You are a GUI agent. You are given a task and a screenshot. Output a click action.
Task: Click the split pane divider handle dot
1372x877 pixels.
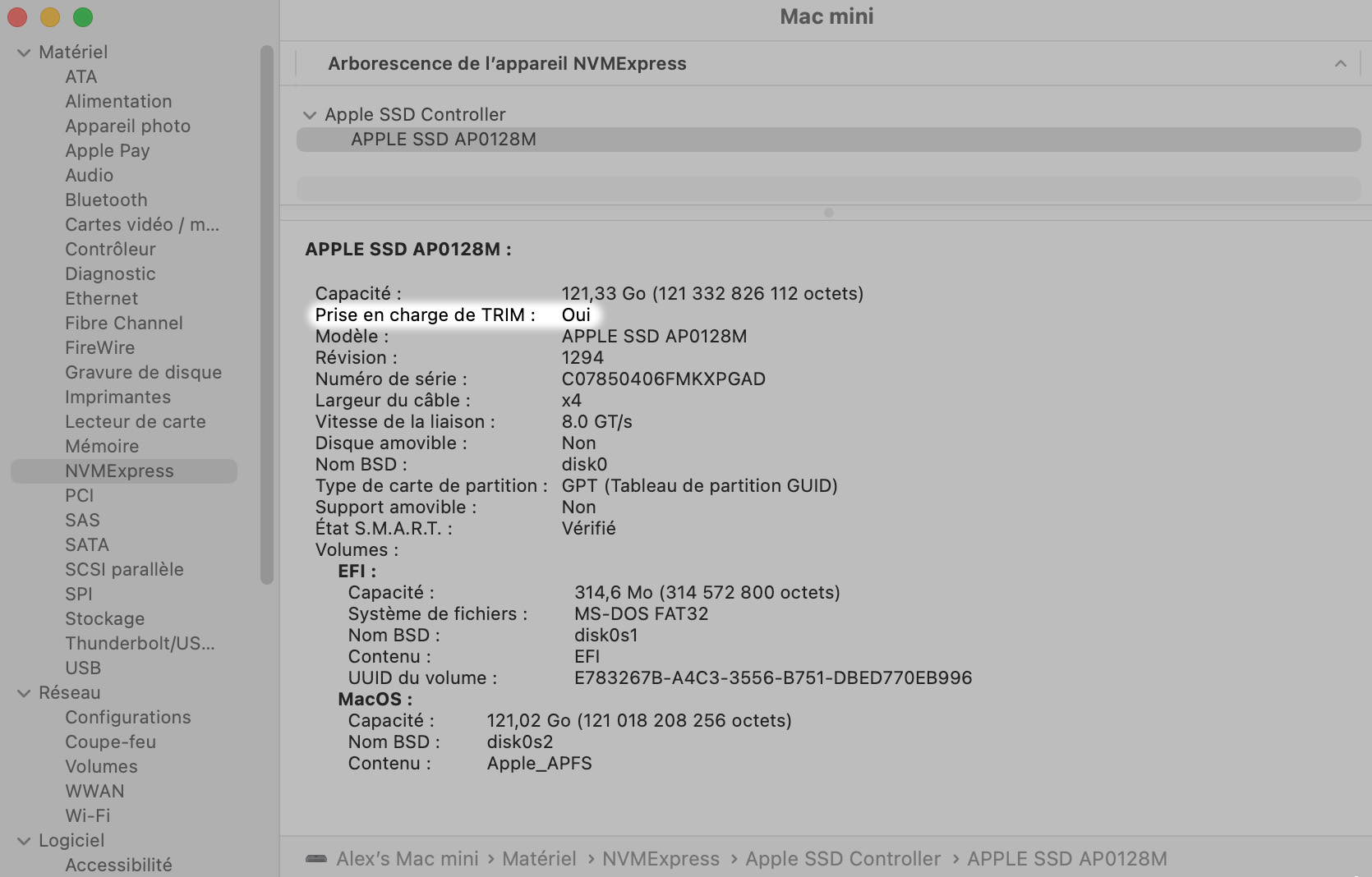pos(828,213)
